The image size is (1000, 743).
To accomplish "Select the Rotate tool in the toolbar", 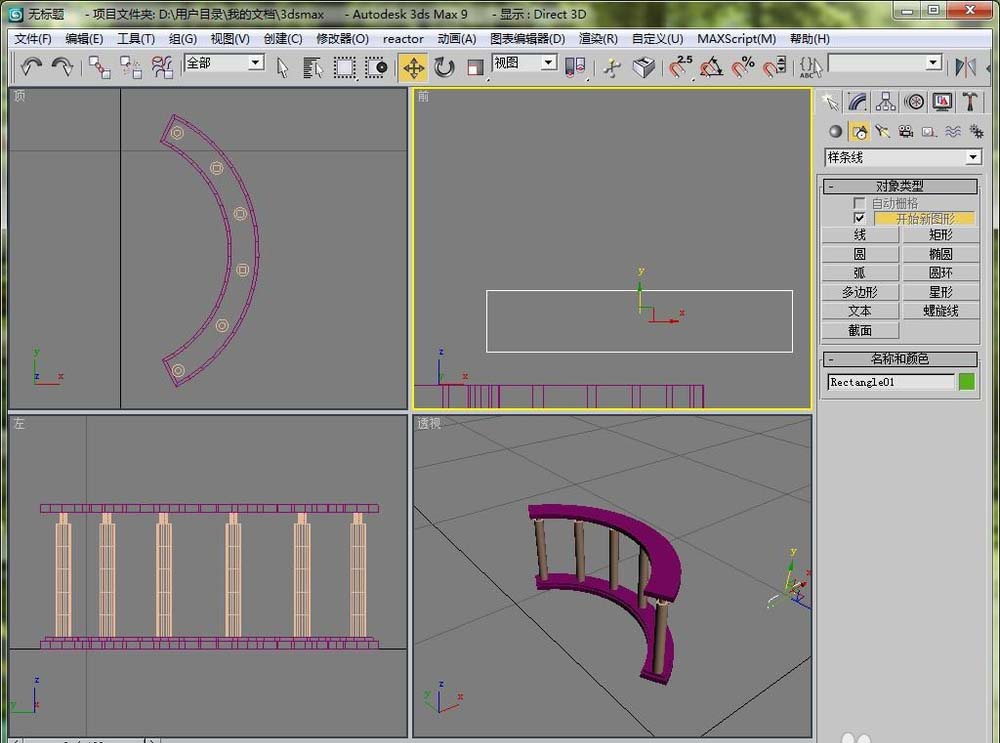I will pyautogui.click(x=444, y=67).
